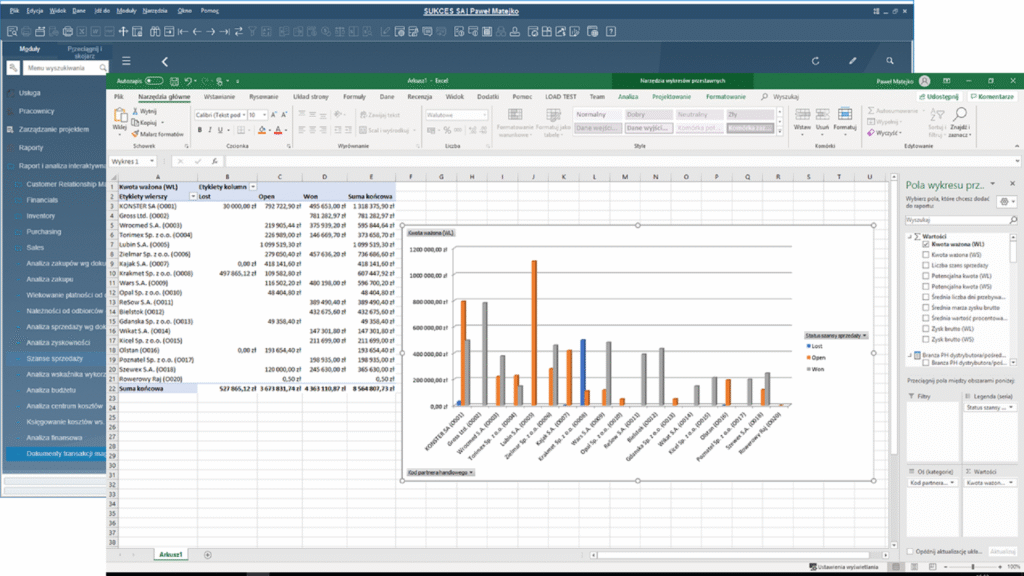Click the increase font size icon
This screenshot has height=576, width=1024.
[274, 115]
